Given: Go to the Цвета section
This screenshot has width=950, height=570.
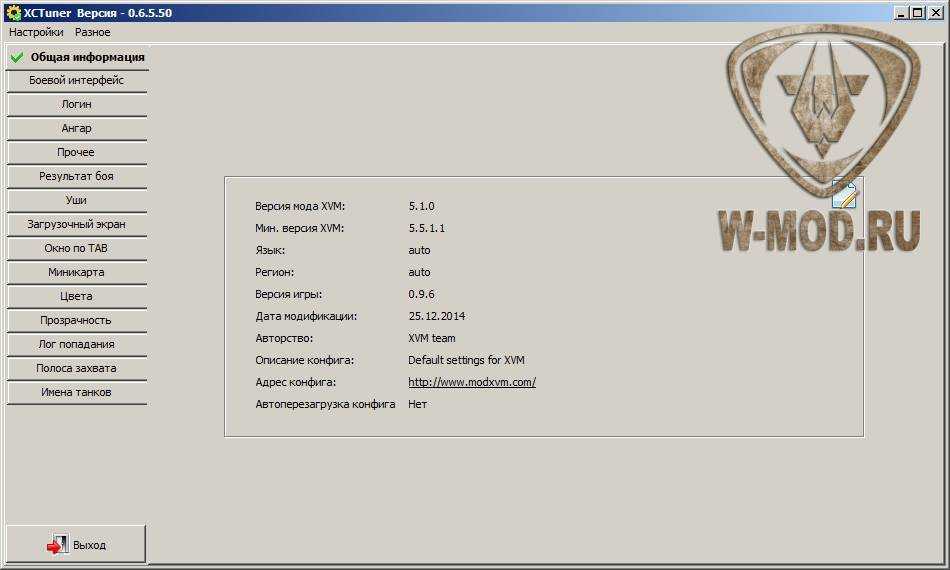Looking at the screenshot, I should pos(77,296).
